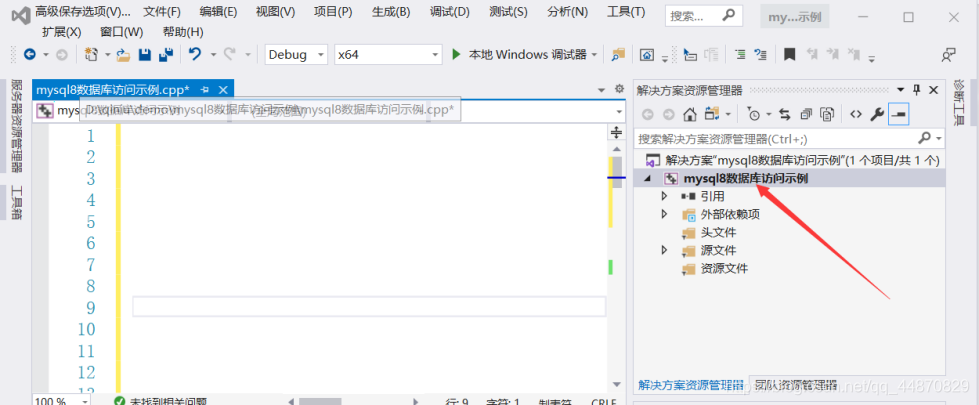Screen dimensions: 979x405
Task: Open the 视图(V) menu
Action: click(x=275, y=12)
